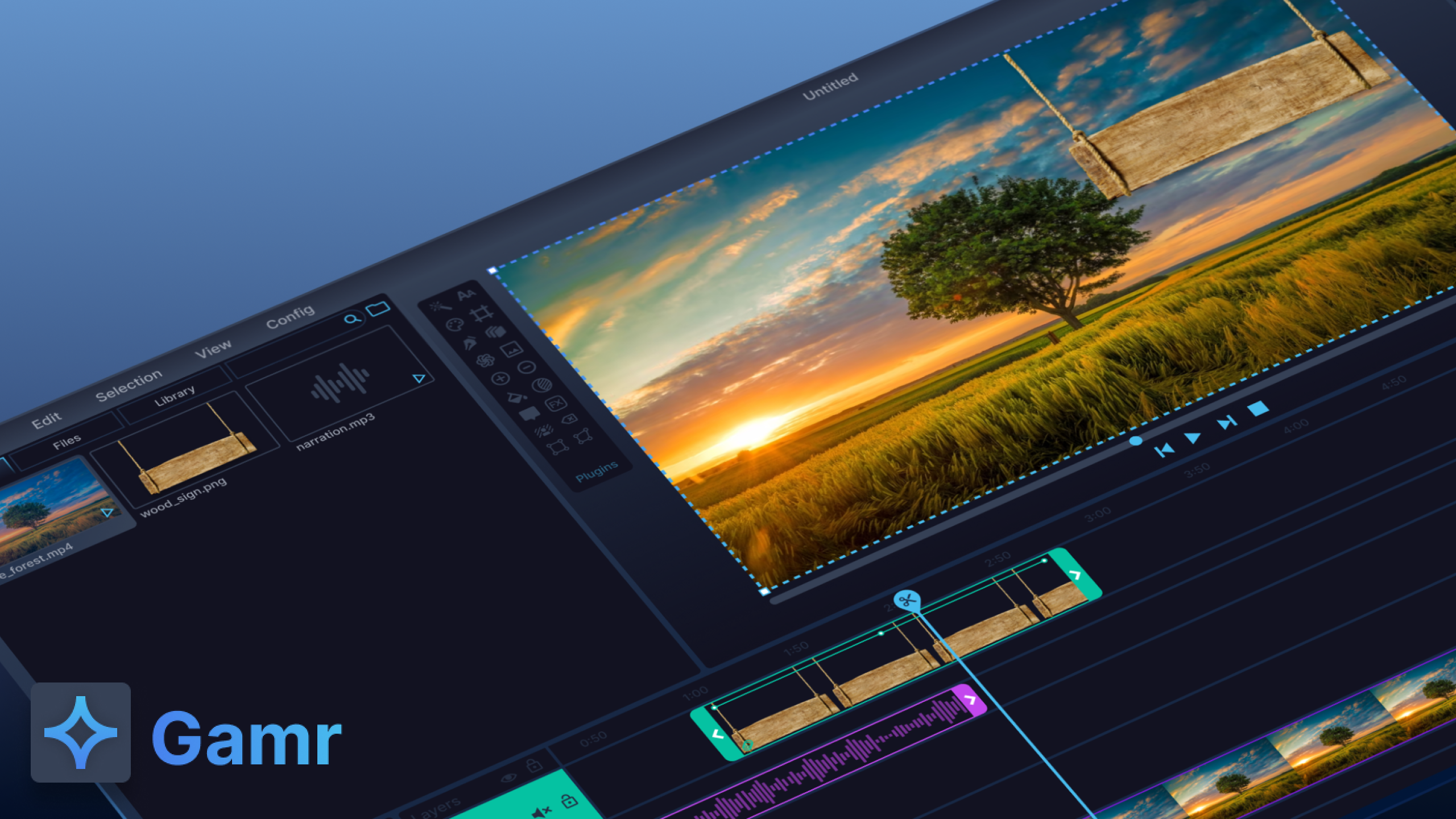This screenshot has height=819, width=1456.
Task: Toggle the lock in Layers header row
Action: (534, 766)
